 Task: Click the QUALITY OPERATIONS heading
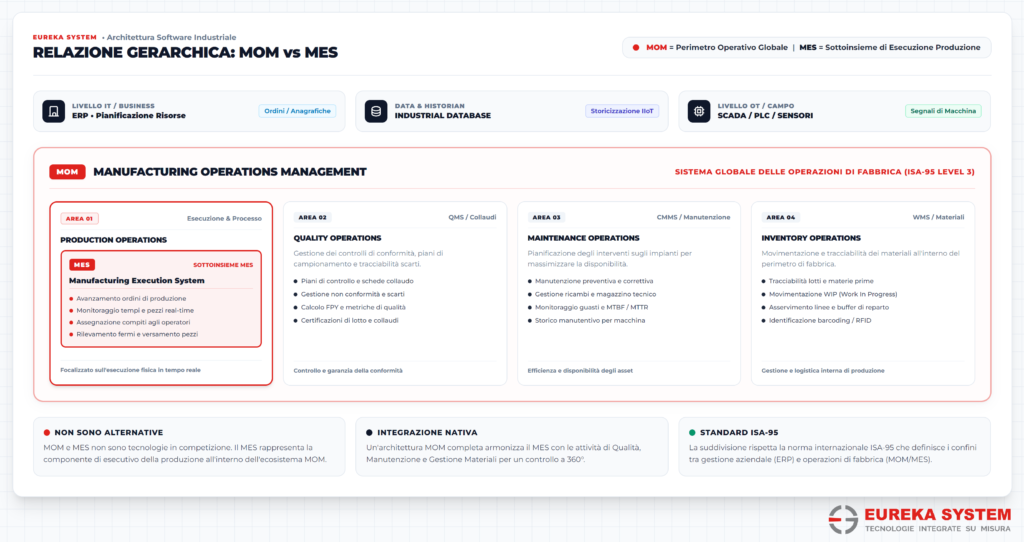(337, 238)
